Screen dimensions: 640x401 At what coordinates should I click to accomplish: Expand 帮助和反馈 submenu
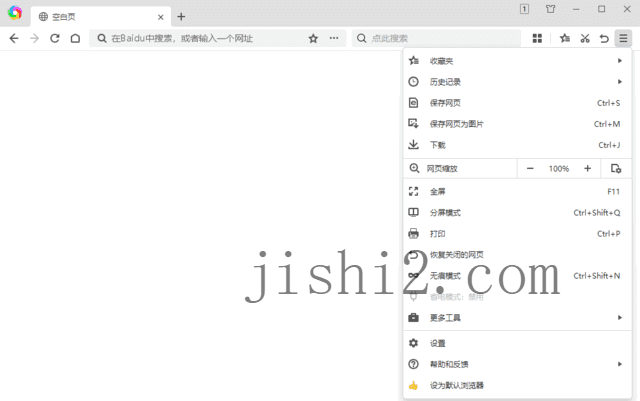point(517,364)
